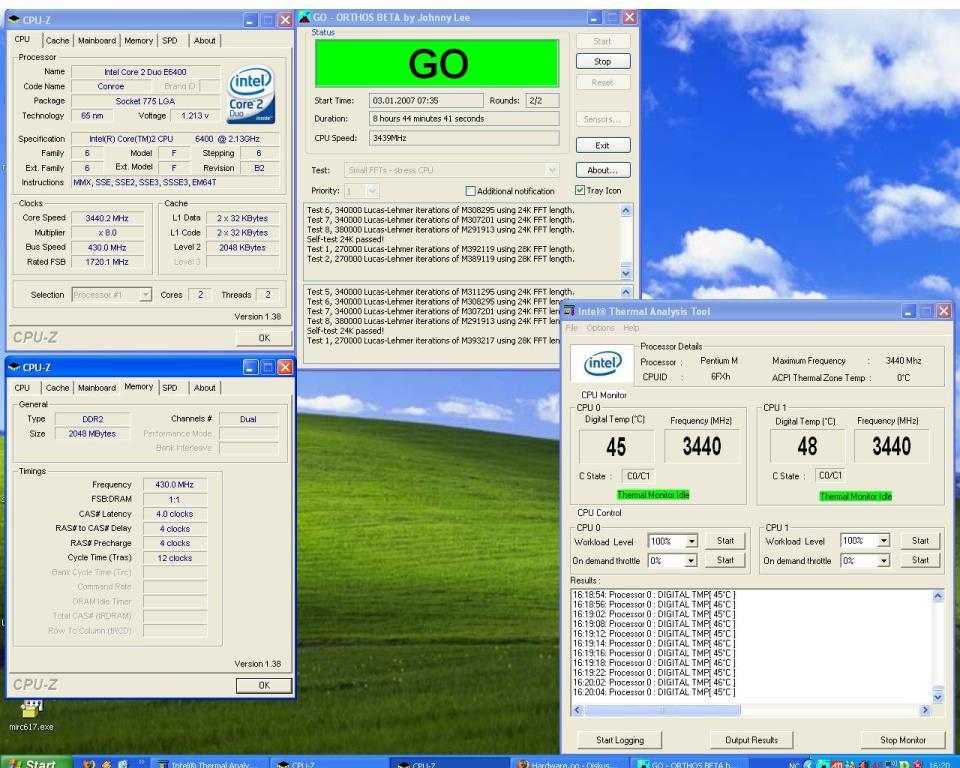Open CPU 1 On demand throttle dropdown

(883, 560)
